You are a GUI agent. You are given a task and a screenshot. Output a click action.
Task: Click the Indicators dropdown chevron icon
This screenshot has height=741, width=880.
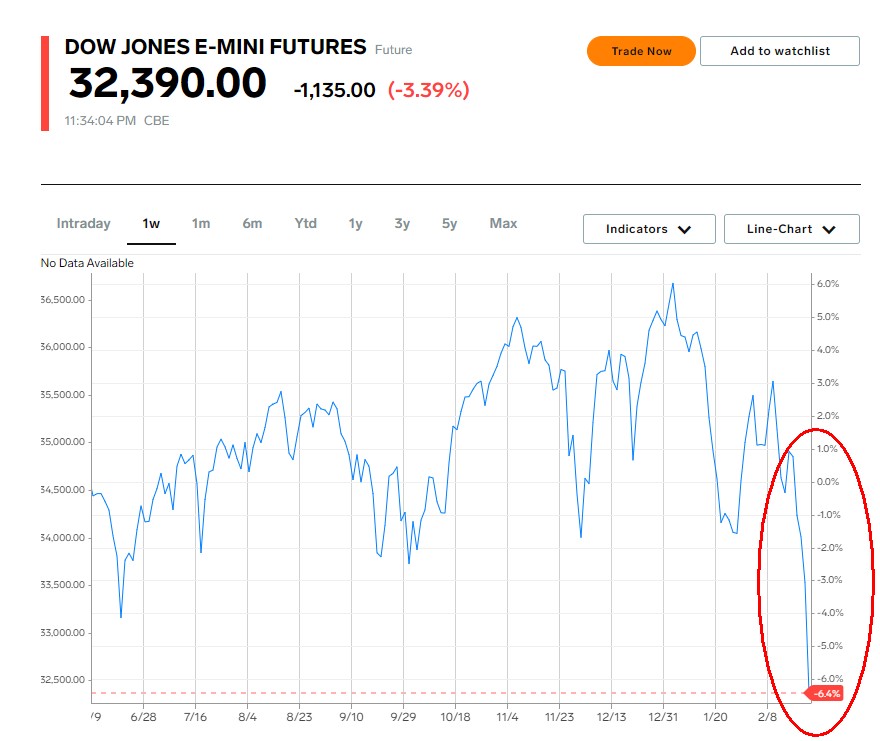tap(684, 230)
